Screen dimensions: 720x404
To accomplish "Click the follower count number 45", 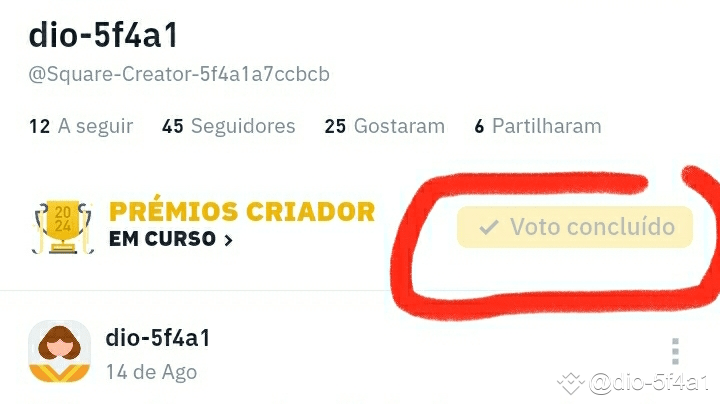I will [x=173, y=126].
